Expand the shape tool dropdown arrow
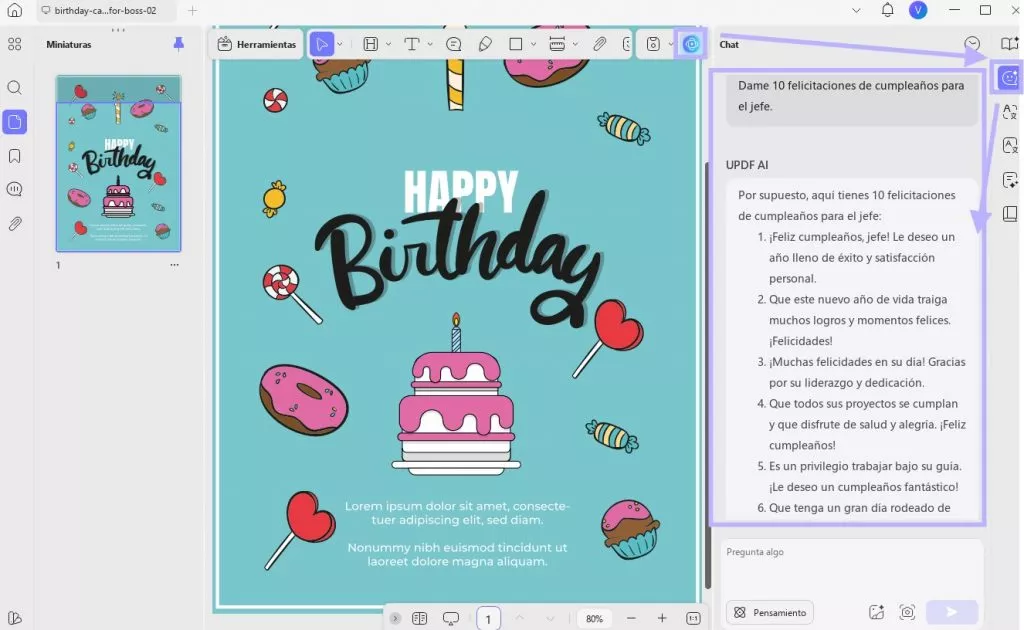This screenshot has height=630, width=1024. tap(534, 44)
